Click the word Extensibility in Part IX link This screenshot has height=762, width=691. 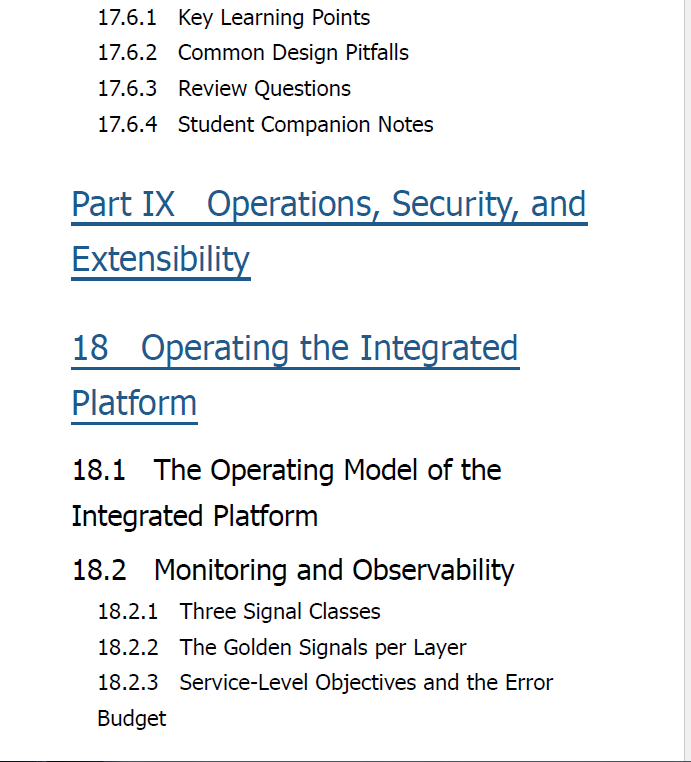click(x=161, y=260)
